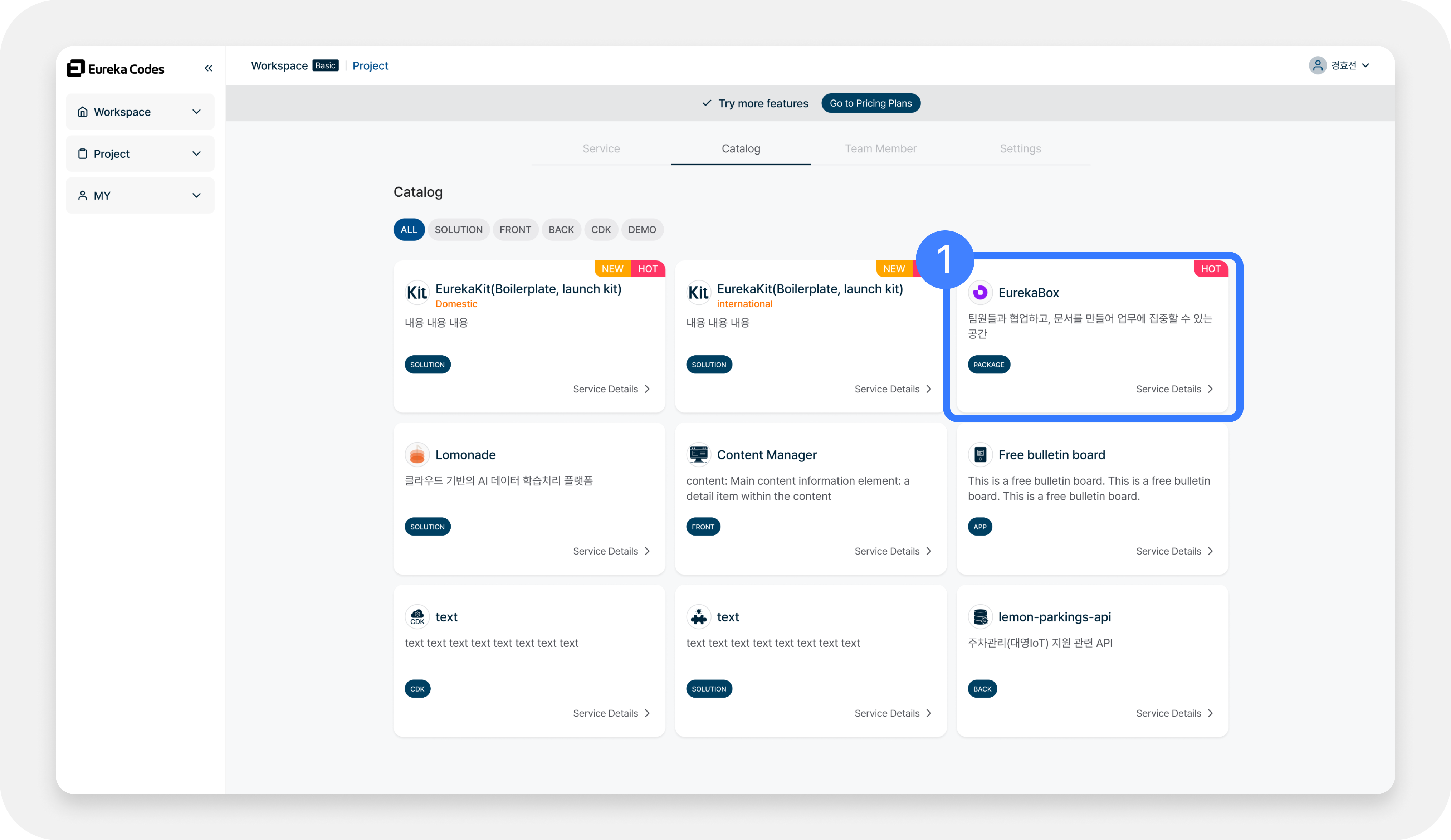1451x840 pixels.
Task: Select the CDK filter chip
Action: 601,230
